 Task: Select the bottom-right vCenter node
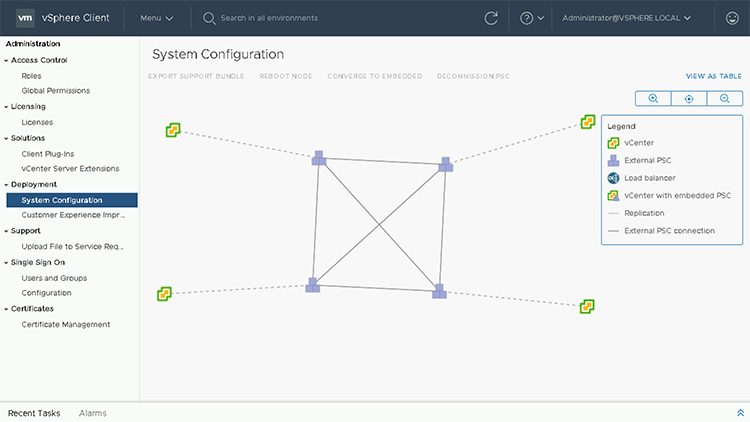point(588,306)
